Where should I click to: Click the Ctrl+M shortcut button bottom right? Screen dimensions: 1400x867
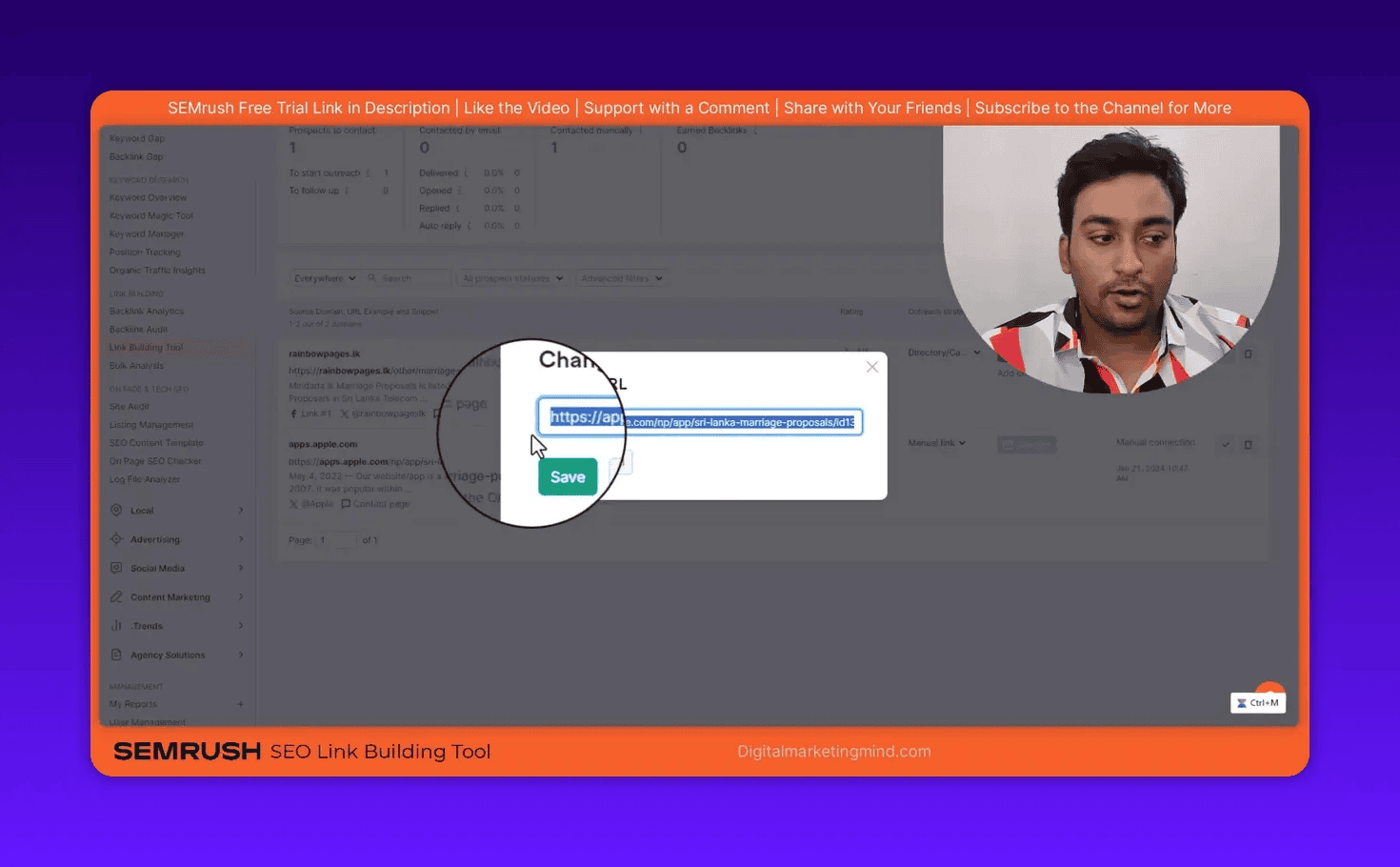tap(1257, 702)
